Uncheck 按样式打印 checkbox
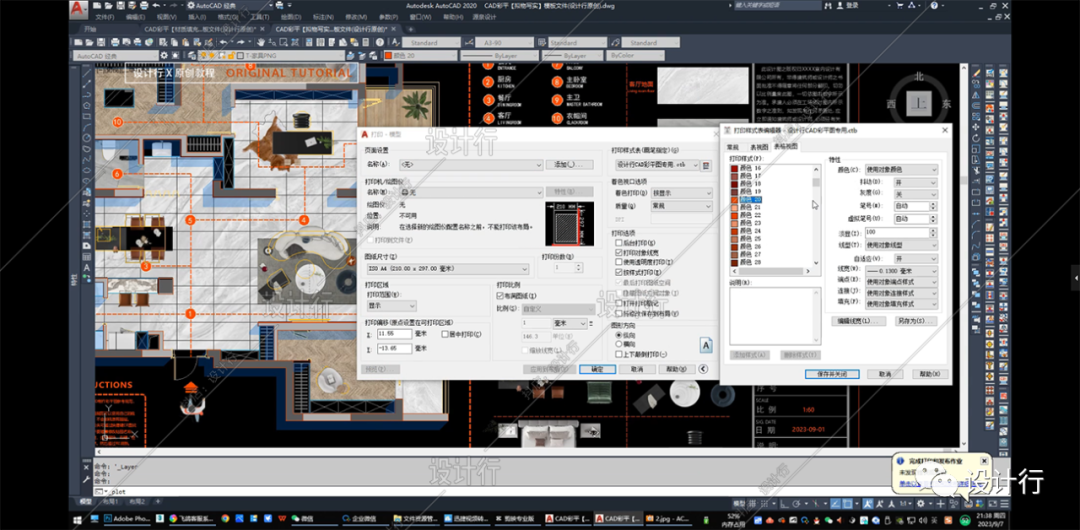Screen dimensions: 1080x530 click(619, 272)
